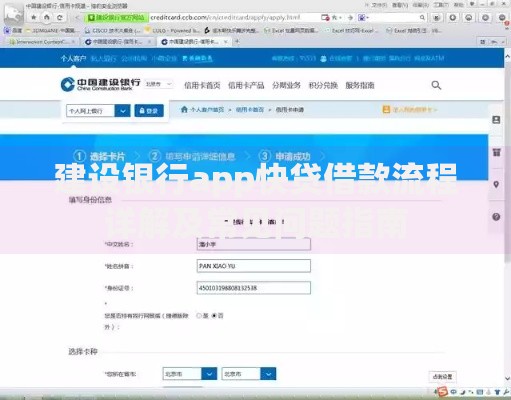511x400 pixels.
Task: Open the CISCO bookmark in bookmarks bar
Action: (112, 30)
